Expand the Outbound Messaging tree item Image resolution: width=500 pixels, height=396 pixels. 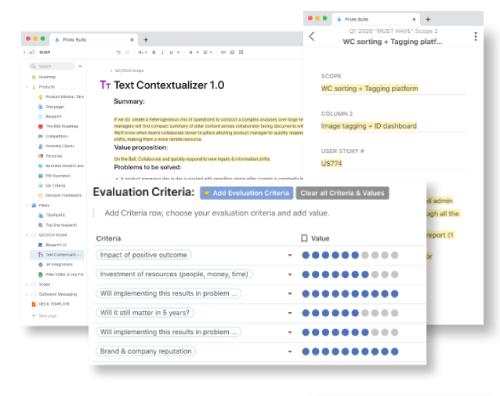click(x=27, y=294)
